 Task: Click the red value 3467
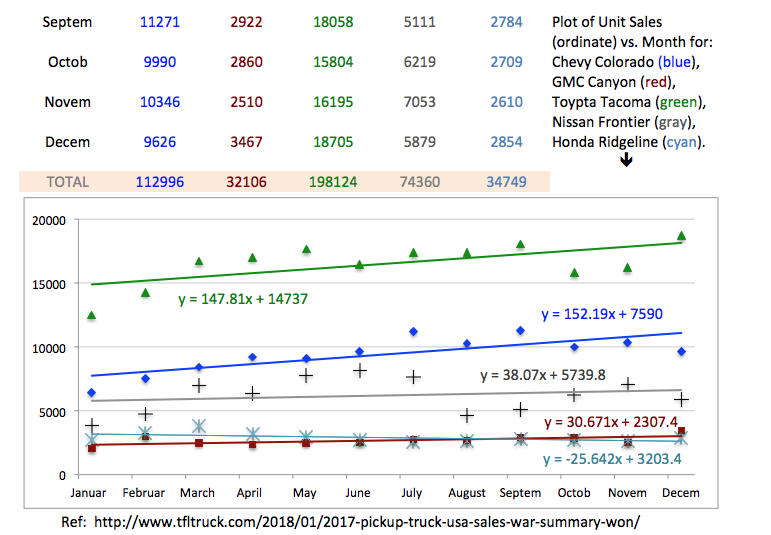(246, 142)
